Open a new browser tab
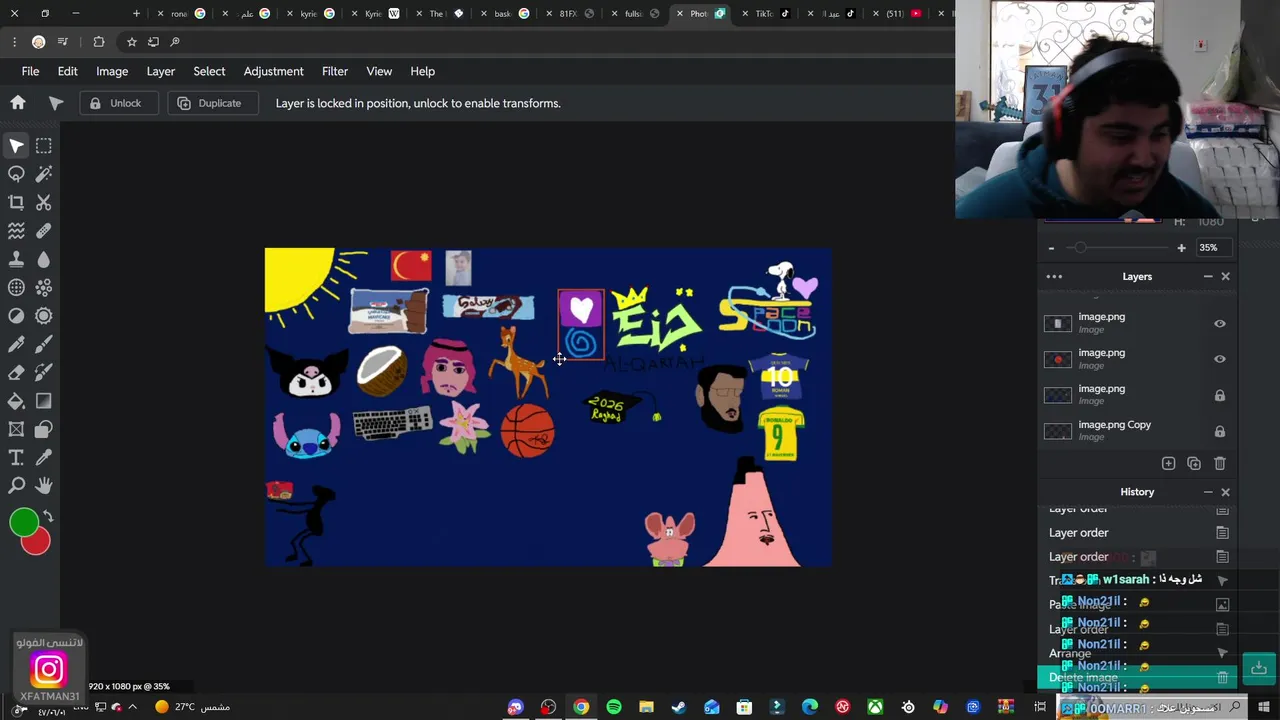1280x720 pixels. click(x=136, y=13)
